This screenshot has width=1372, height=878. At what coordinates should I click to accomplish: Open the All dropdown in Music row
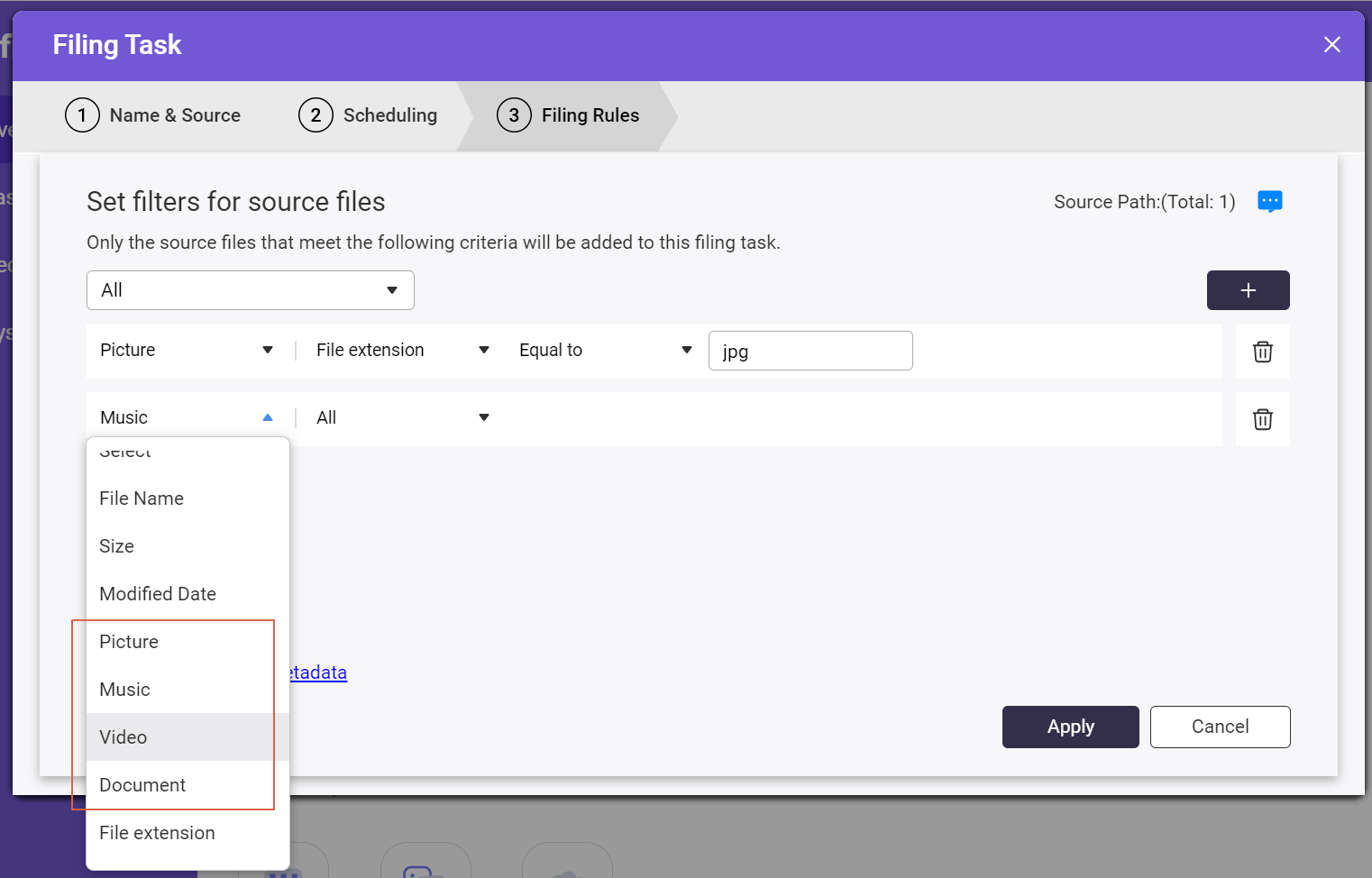click(402, 417)
